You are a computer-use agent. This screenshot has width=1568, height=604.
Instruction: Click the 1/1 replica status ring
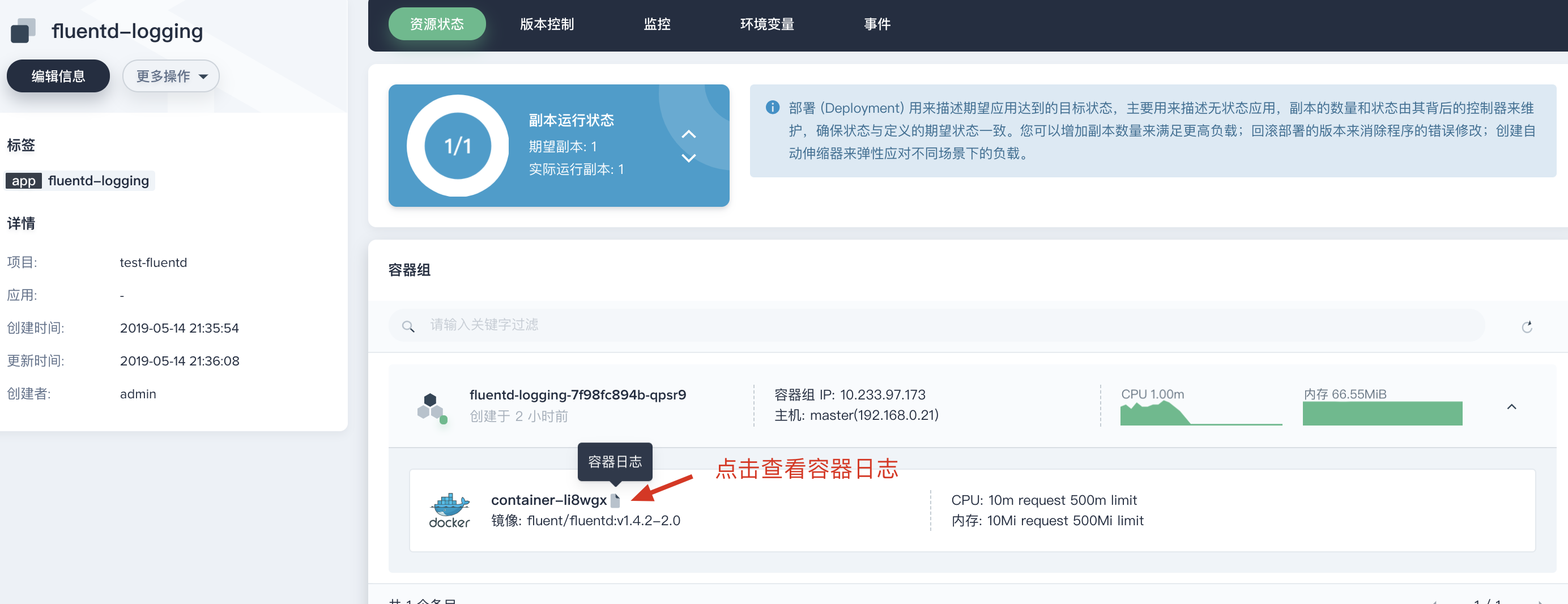457,146
